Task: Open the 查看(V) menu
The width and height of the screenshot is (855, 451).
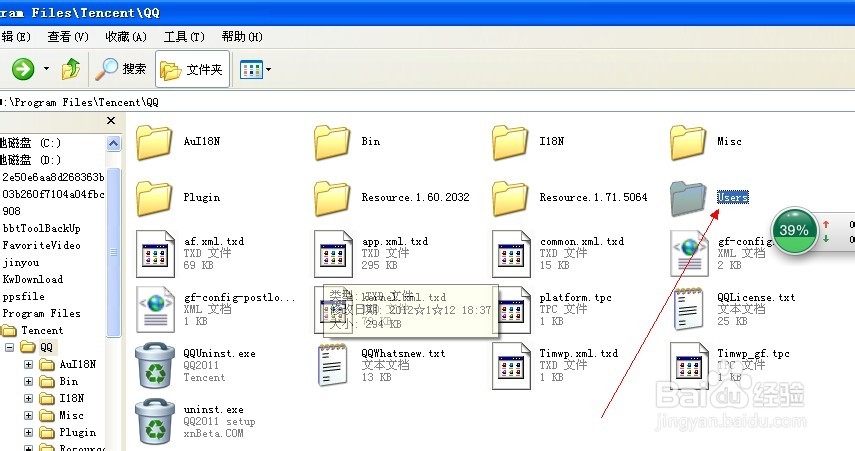Action: coord(68,37)
